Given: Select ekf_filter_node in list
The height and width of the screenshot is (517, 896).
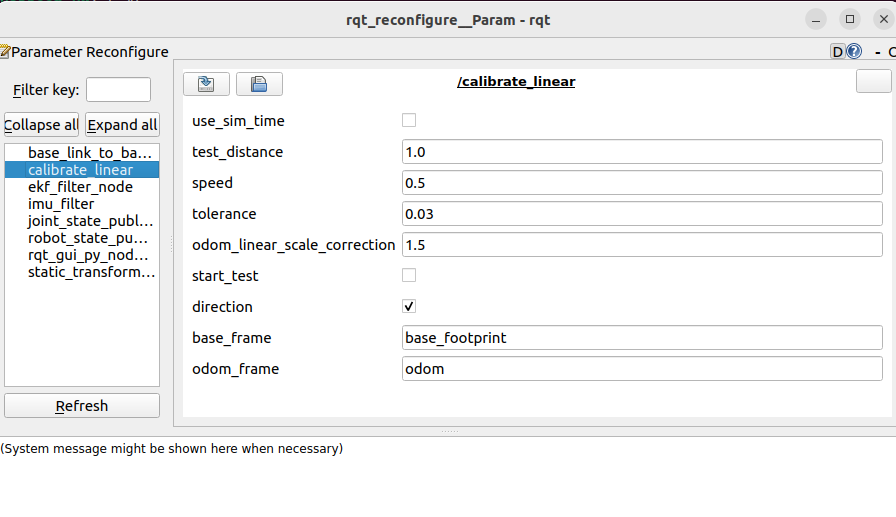Looking at the screenshot, I should [x=82, y=187].
